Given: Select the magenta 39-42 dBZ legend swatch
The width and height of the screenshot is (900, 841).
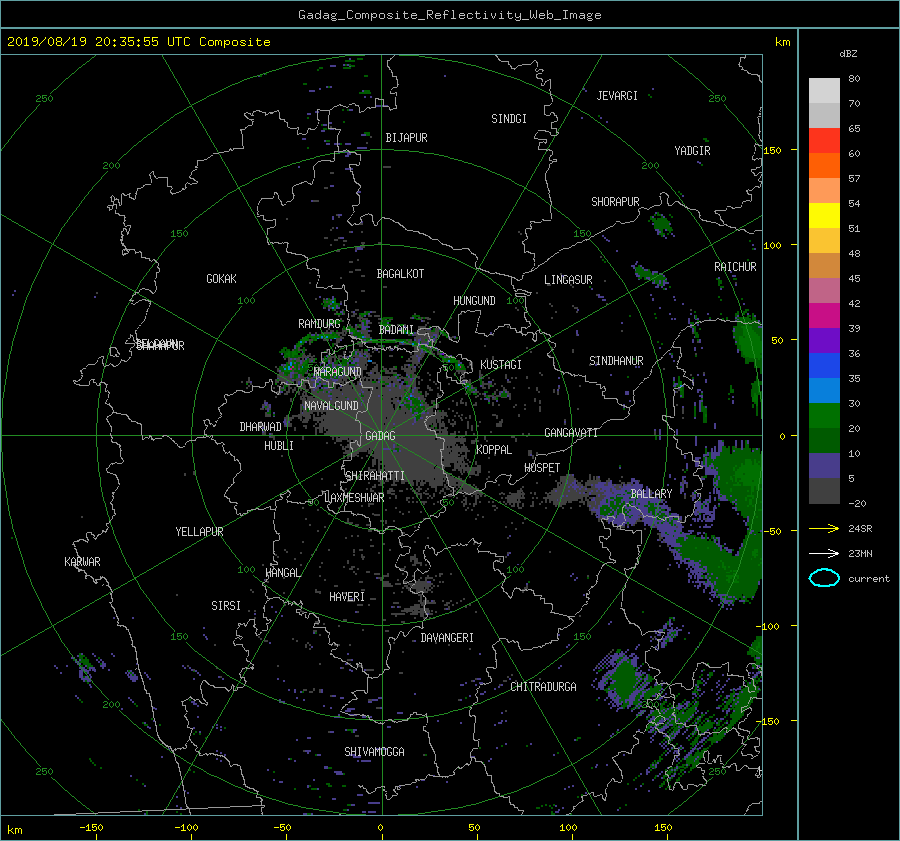Looking at the screenshot, I should pyautogui.click(x=824, y=315).
